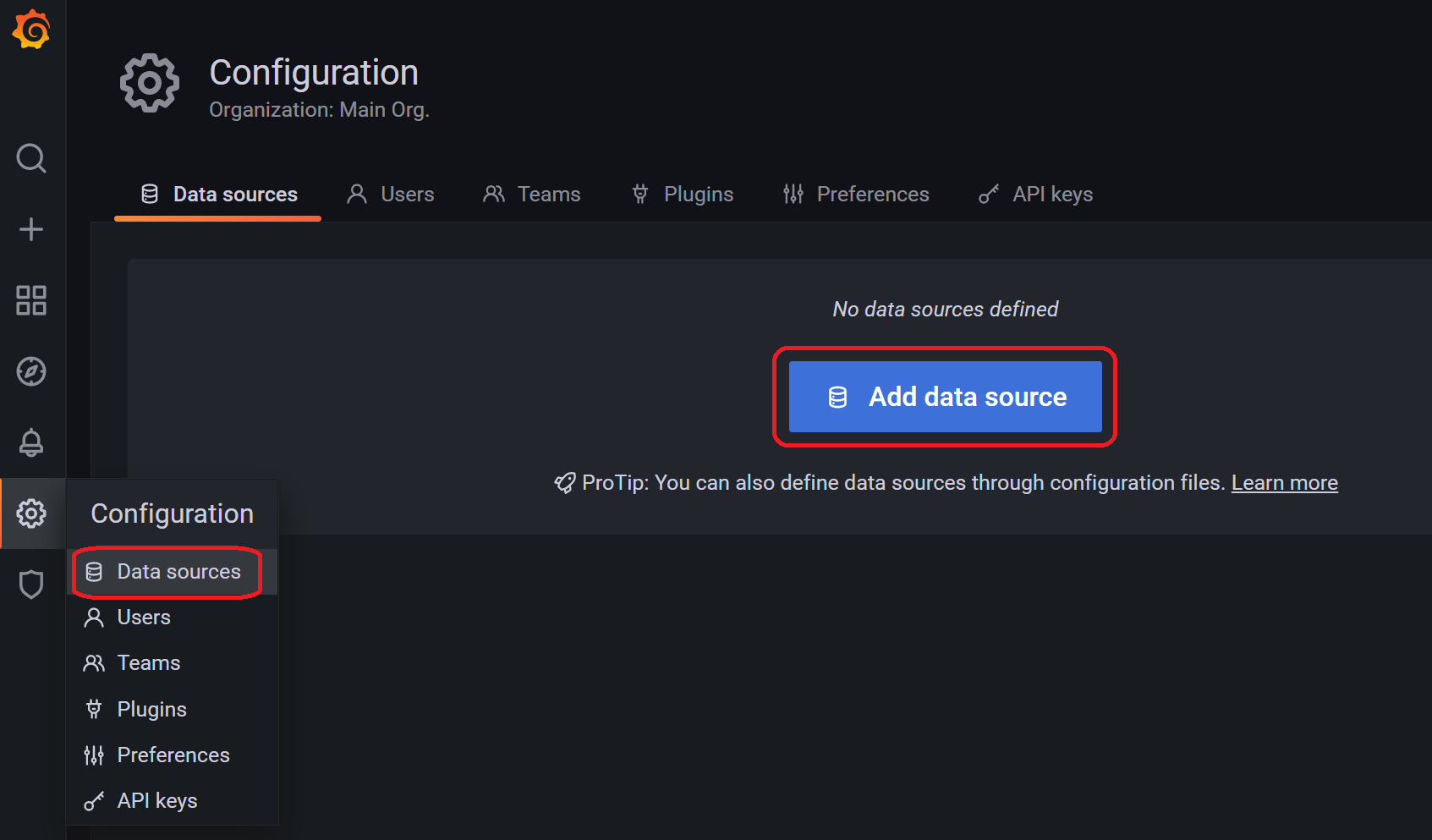
Task: Select the Explore compass icon
Action: [31, 371]
